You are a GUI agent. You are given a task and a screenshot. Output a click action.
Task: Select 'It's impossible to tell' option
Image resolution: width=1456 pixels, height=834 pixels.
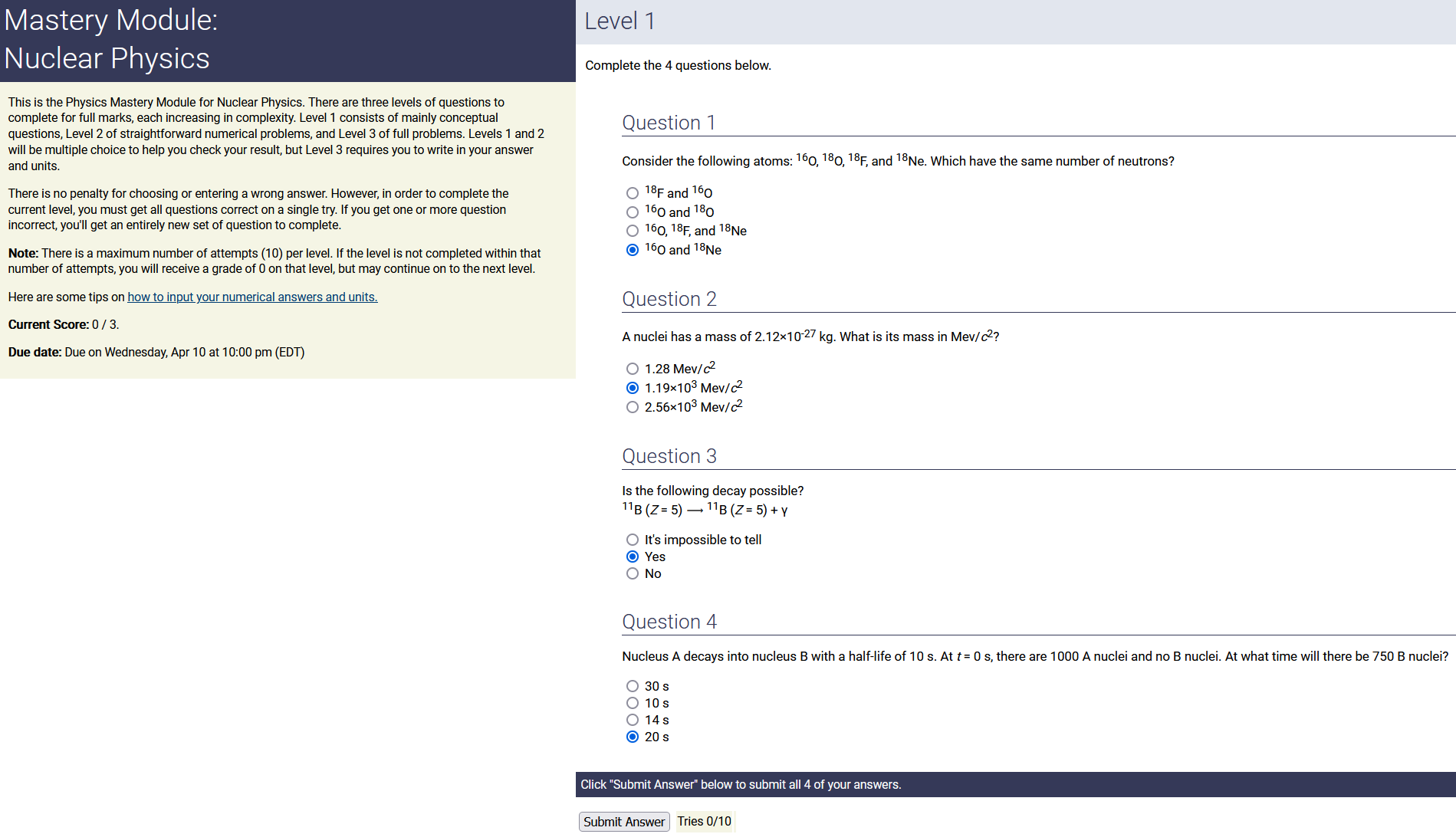(x=632, y=540)
